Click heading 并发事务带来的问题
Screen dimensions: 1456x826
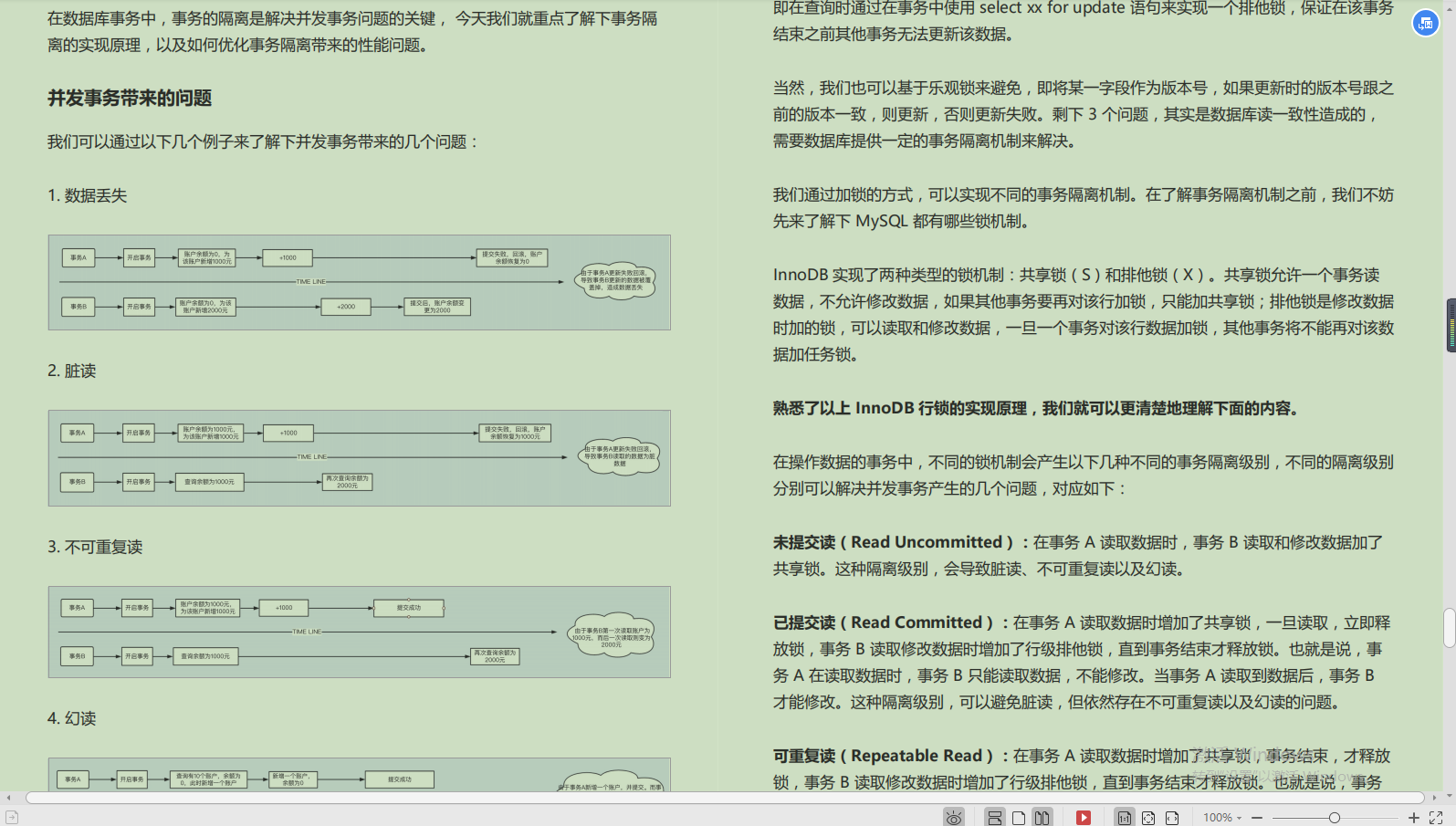point(130,98)
